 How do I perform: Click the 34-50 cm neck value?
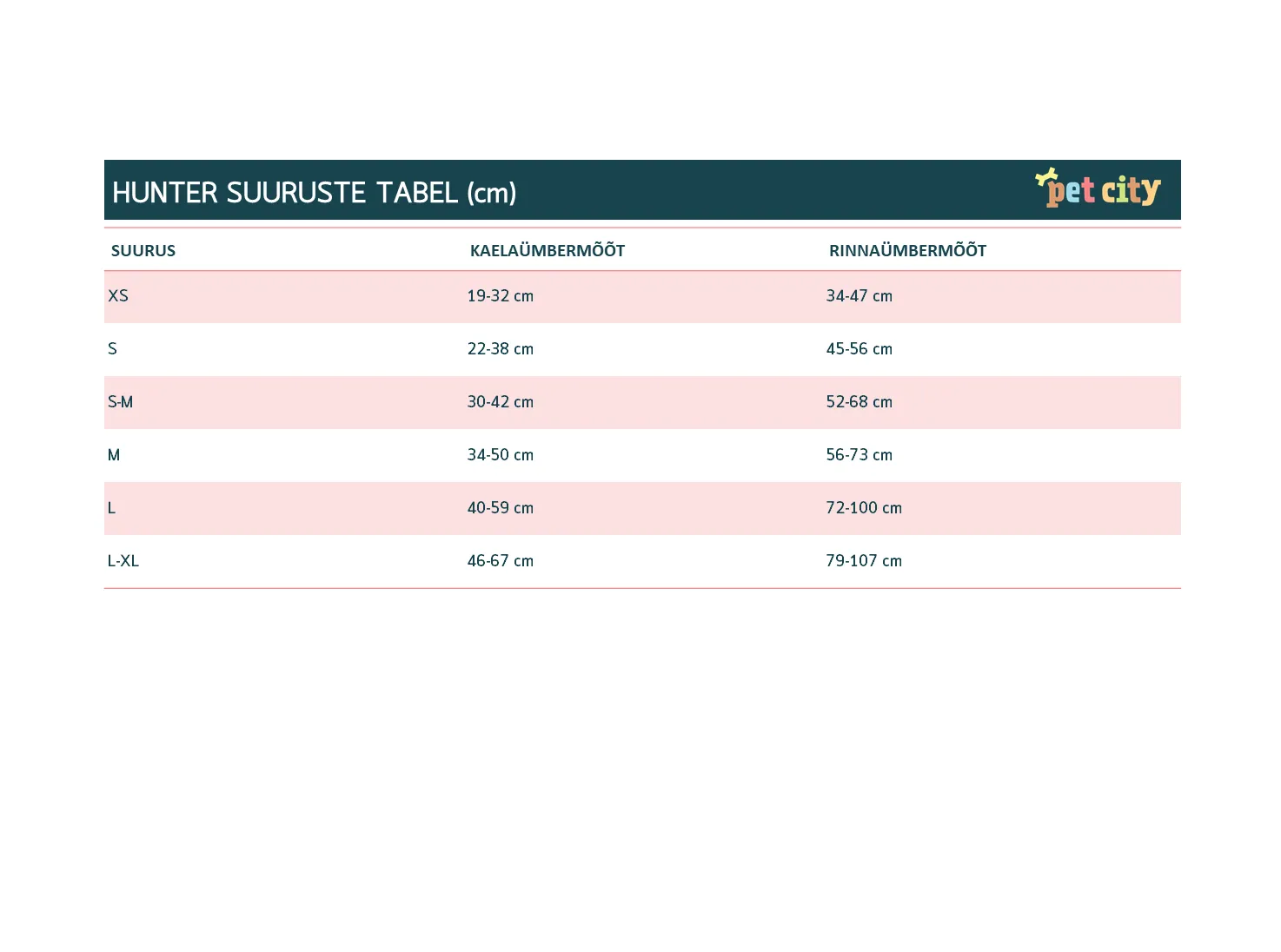501,455
